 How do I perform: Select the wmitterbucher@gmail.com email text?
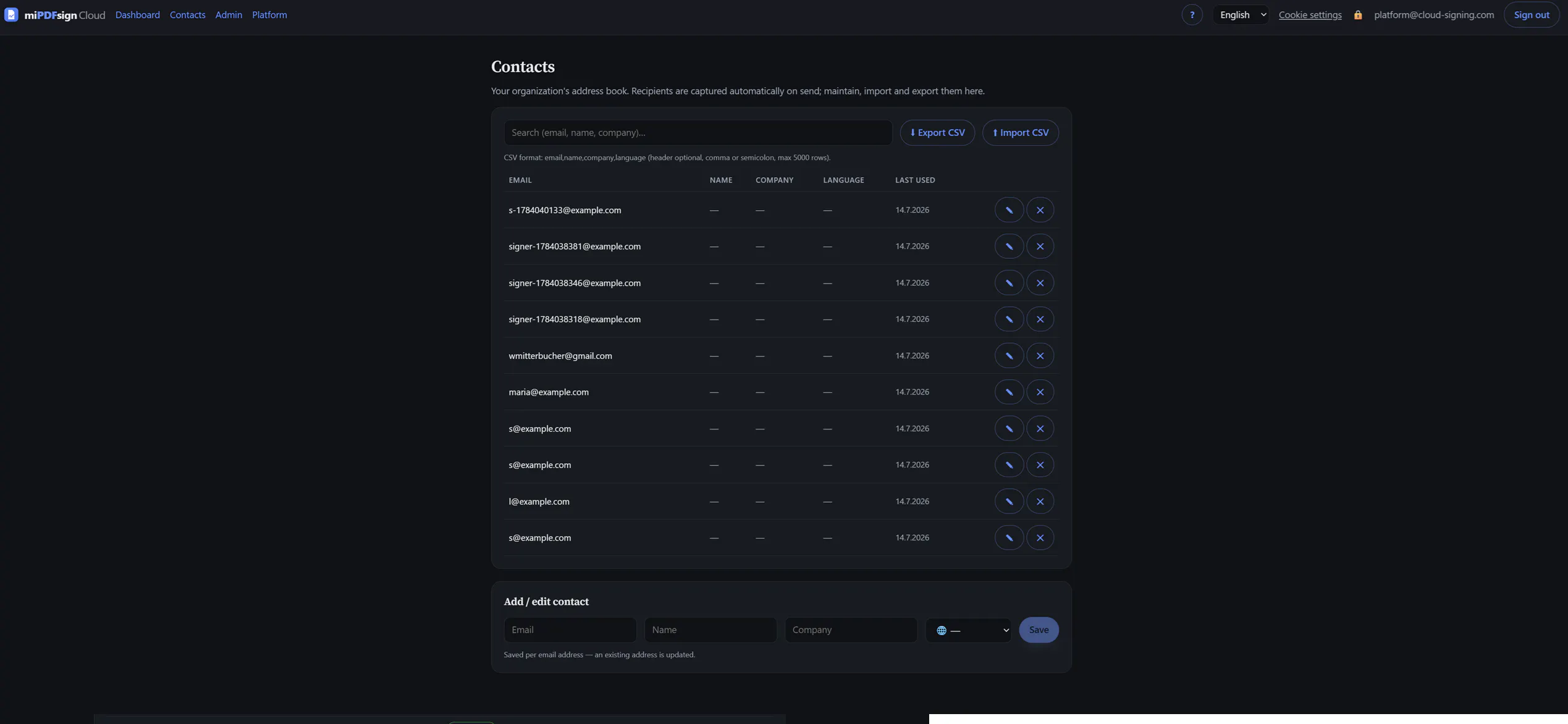(560, 356)
